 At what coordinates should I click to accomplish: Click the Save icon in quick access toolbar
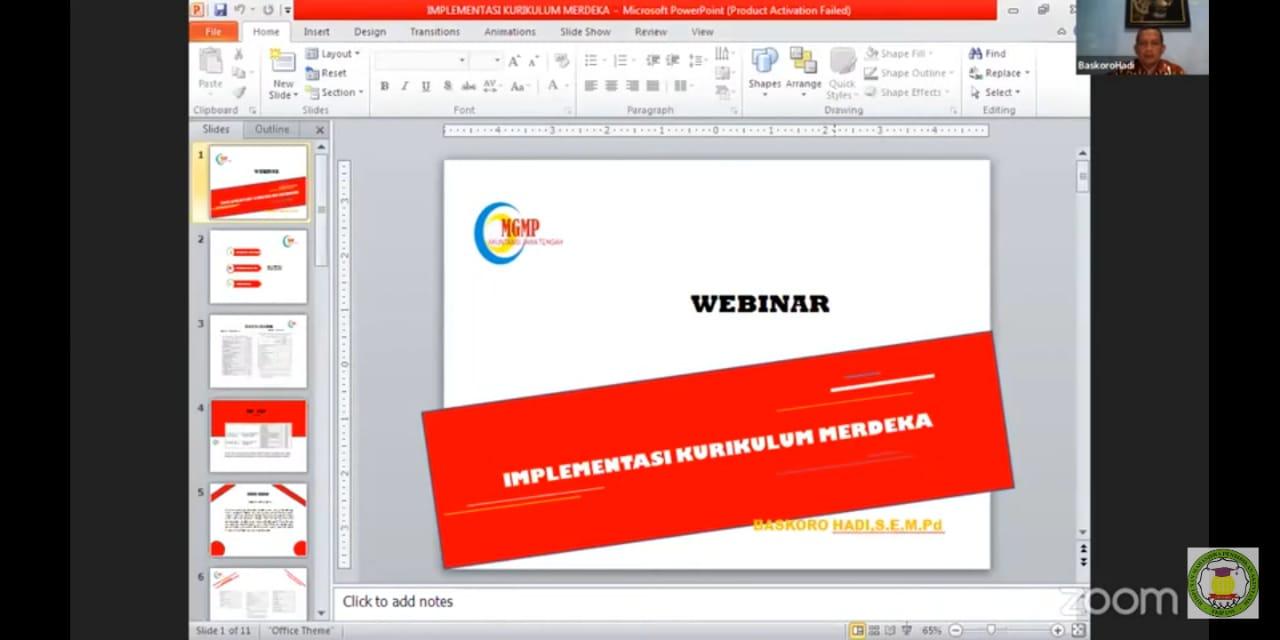[x=220, y=10]
